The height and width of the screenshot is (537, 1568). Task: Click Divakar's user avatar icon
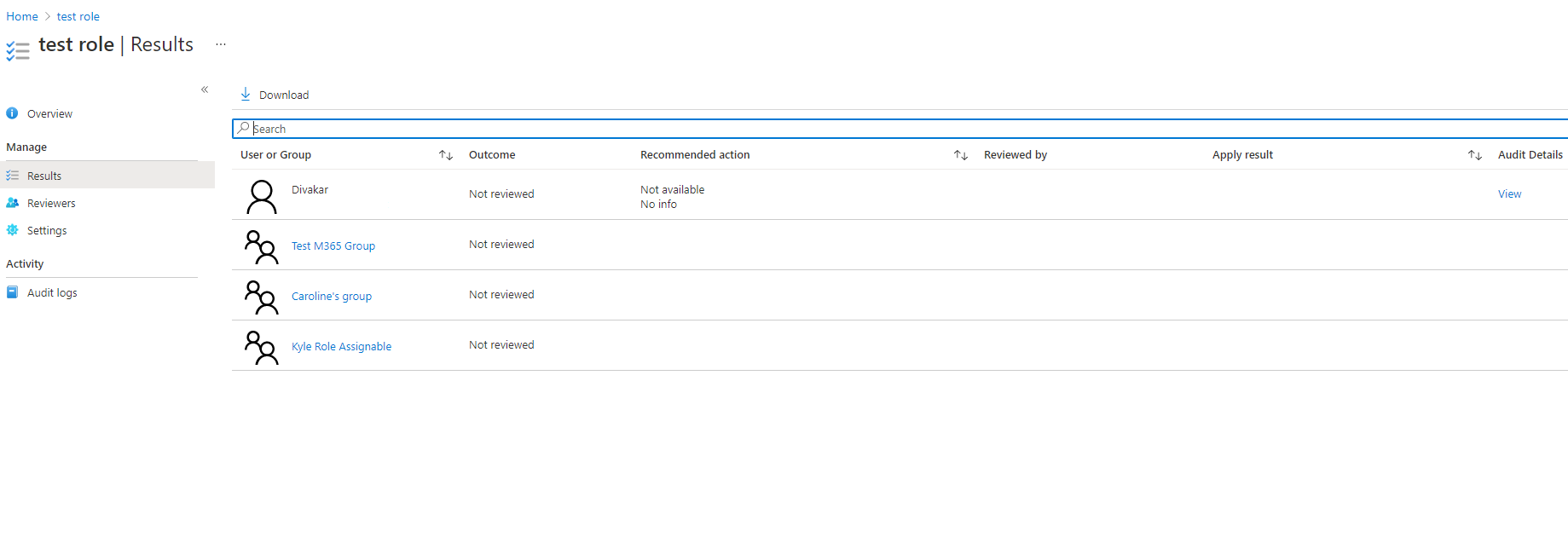click(262, 196)
